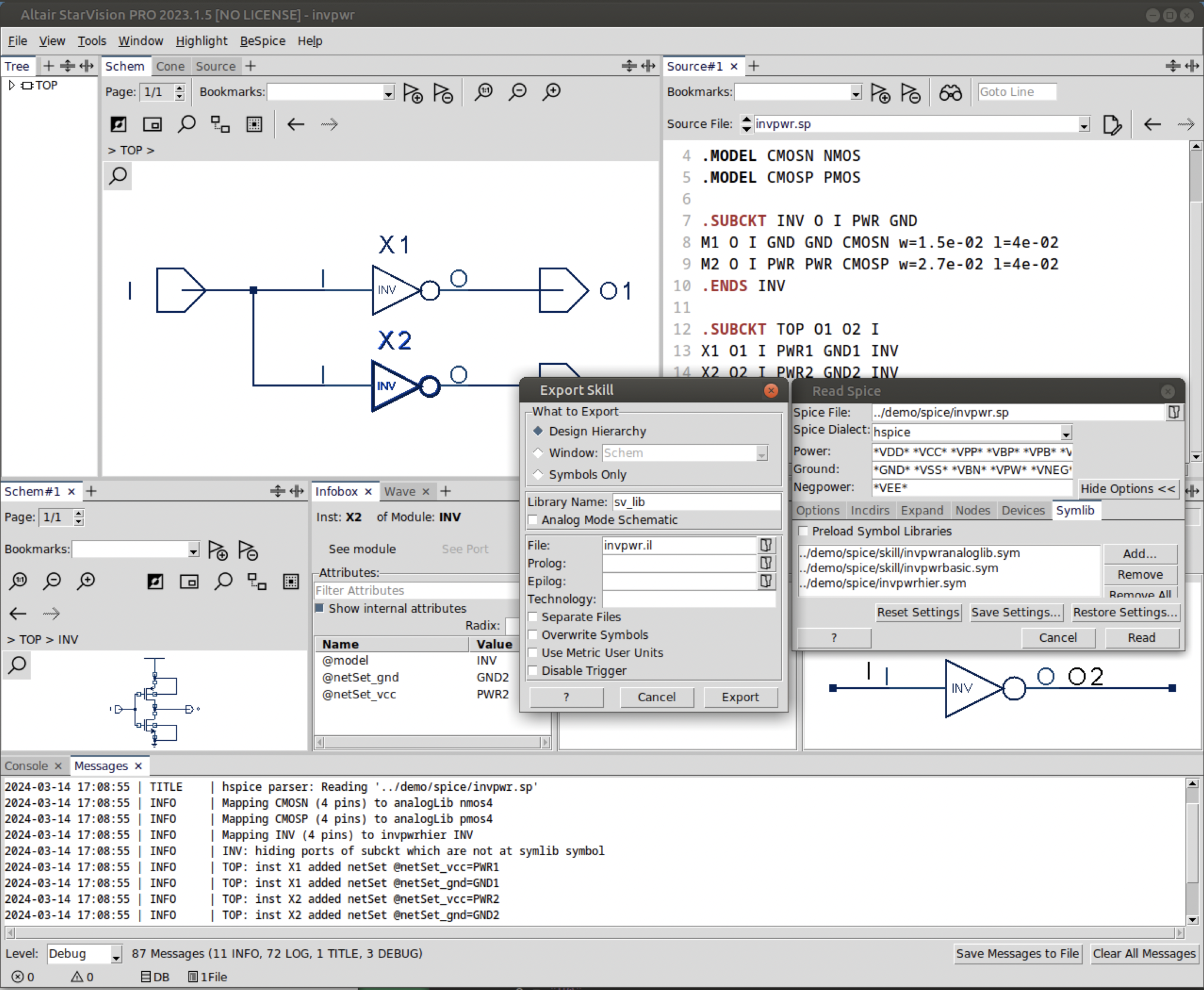This screenshot has width=1204, height=990.
Task: Click zoom out magnifier in Schem toolbar
Action: pyautogui.click(x=517, y=91)
